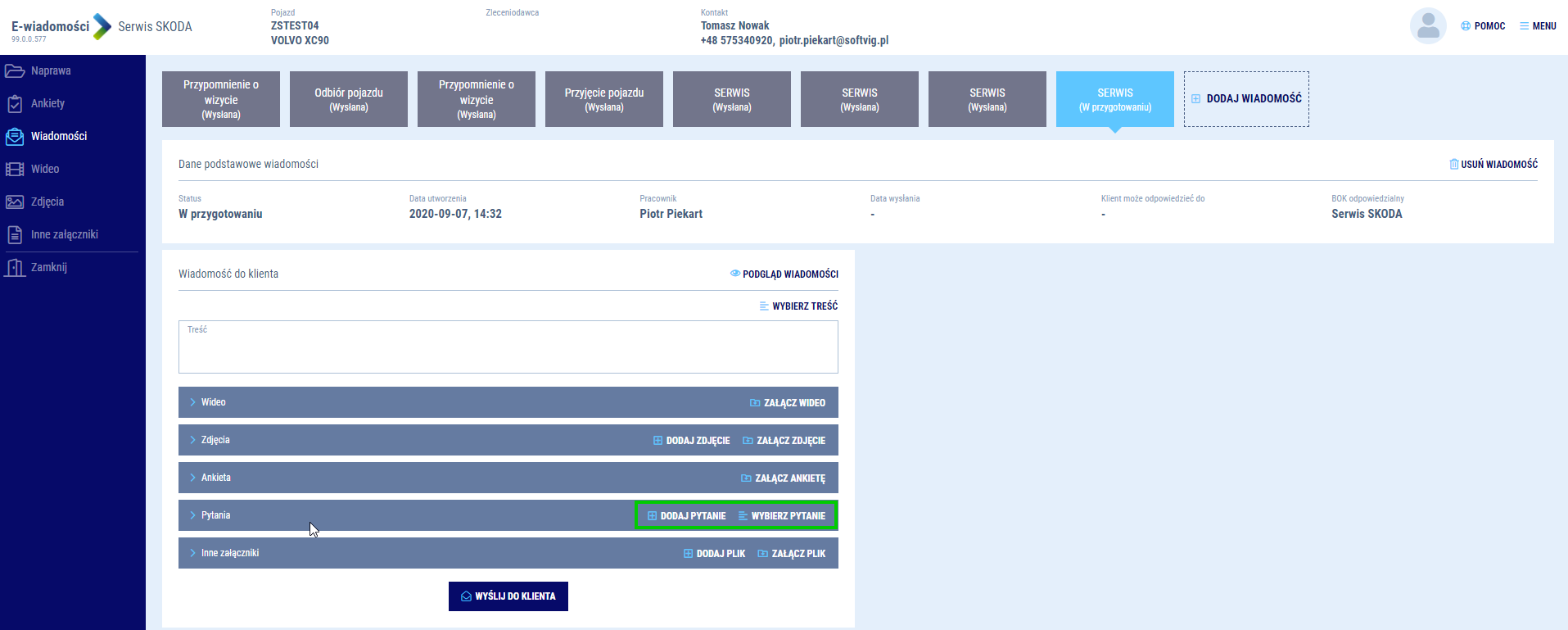Click the trash icon to delete message
The width and height of the screenshot is (1568, 630).
(1453, 165)
